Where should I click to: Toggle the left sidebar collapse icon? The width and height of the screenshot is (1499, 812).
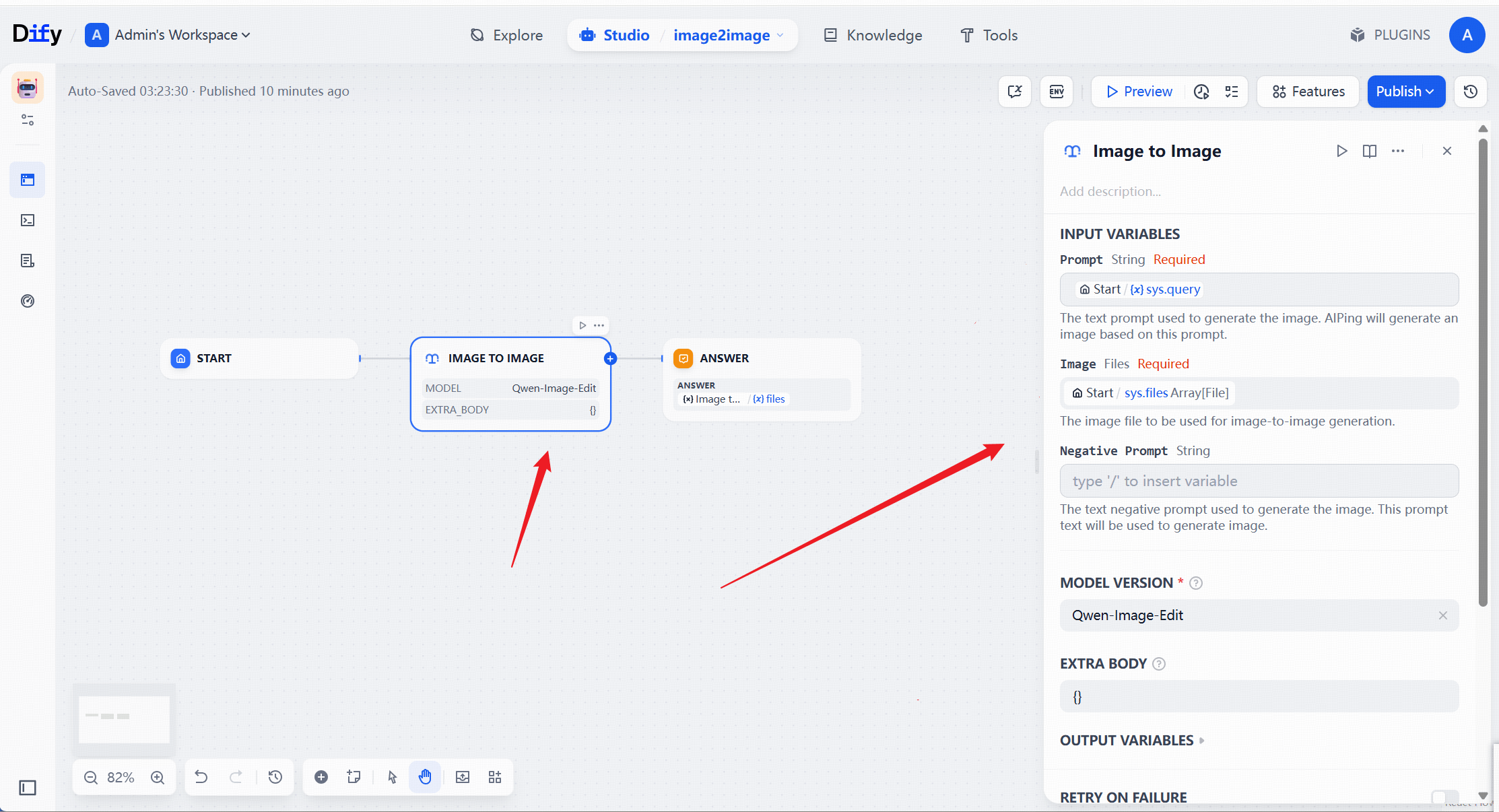coord(28,788)
